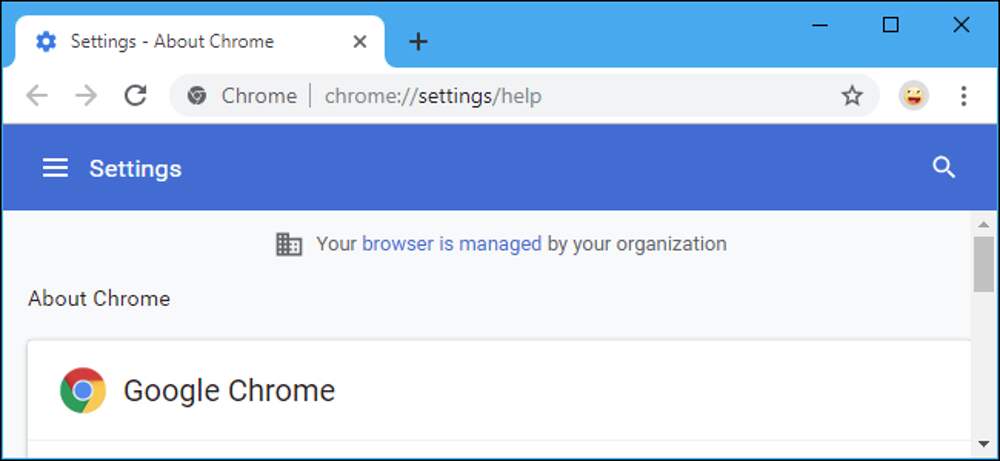
Task: Close the Settings - About Chrome tab
Action: click(360, 42)
